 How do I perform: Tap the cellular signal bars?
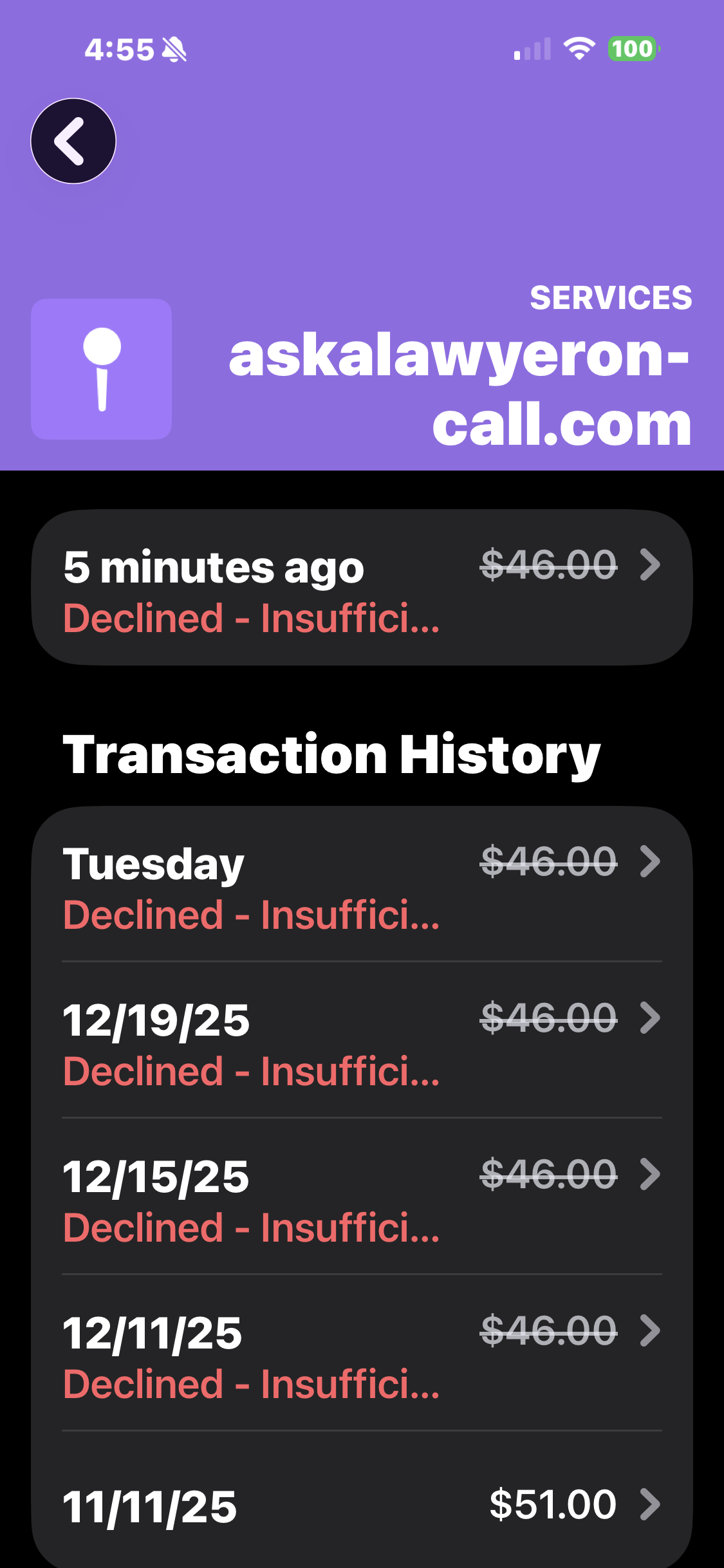(x=532, y=50)
